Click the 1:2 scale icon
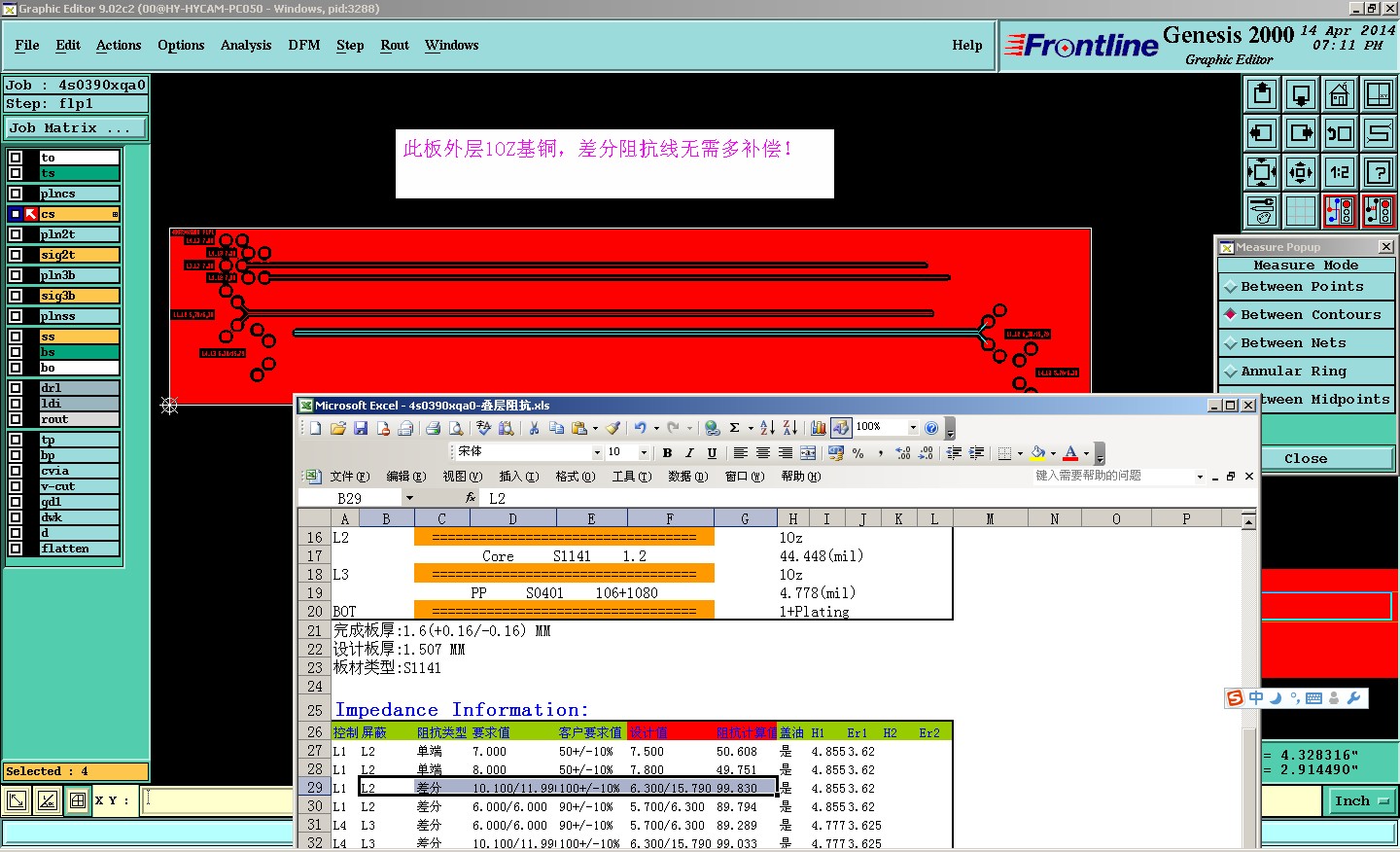 click(x=1340, y=172)
